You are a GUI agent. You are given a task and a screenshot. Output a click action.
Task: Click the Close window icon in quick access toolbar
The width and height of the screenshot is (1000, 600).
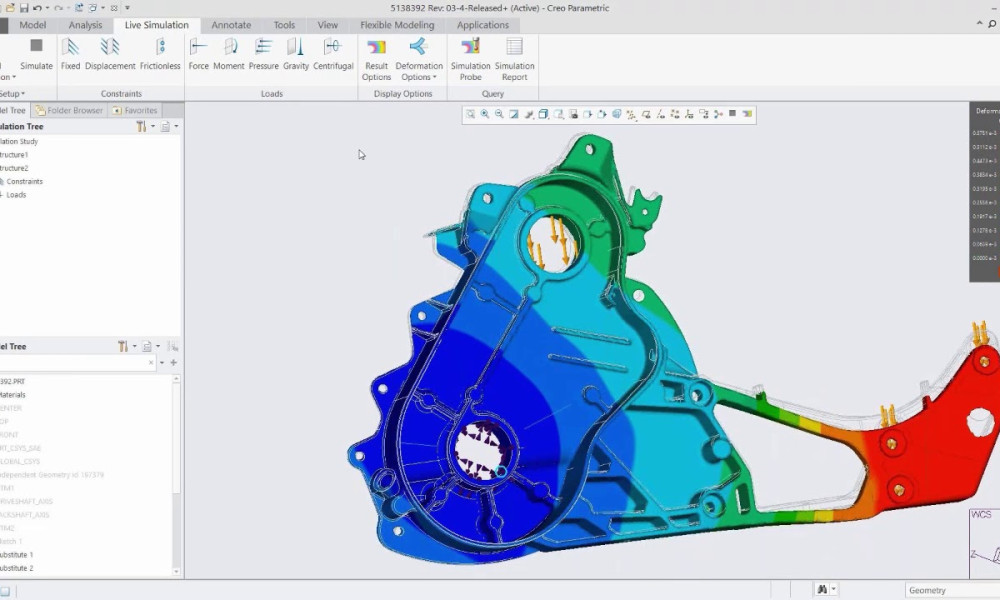(114, 8)
